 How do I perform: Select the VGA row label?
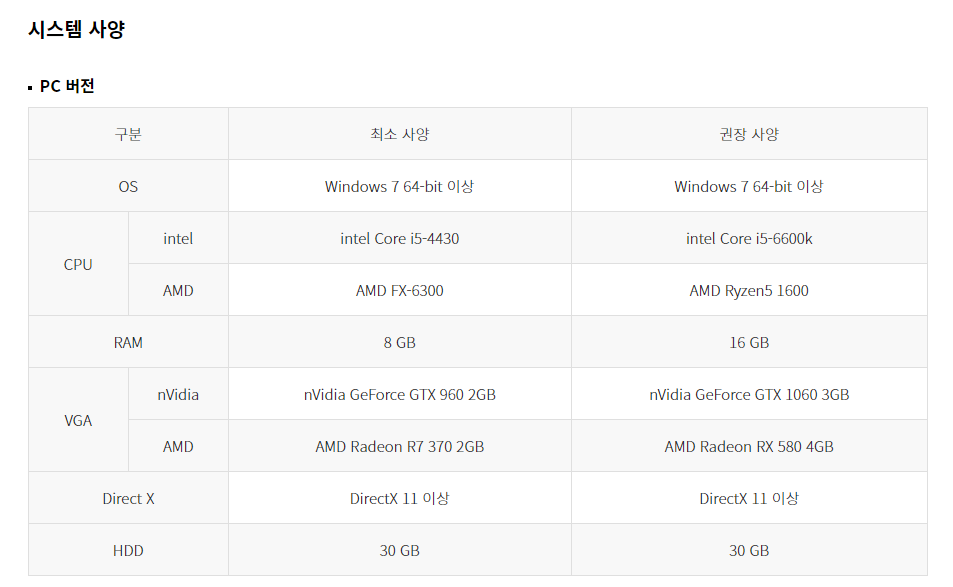(78, 421)
